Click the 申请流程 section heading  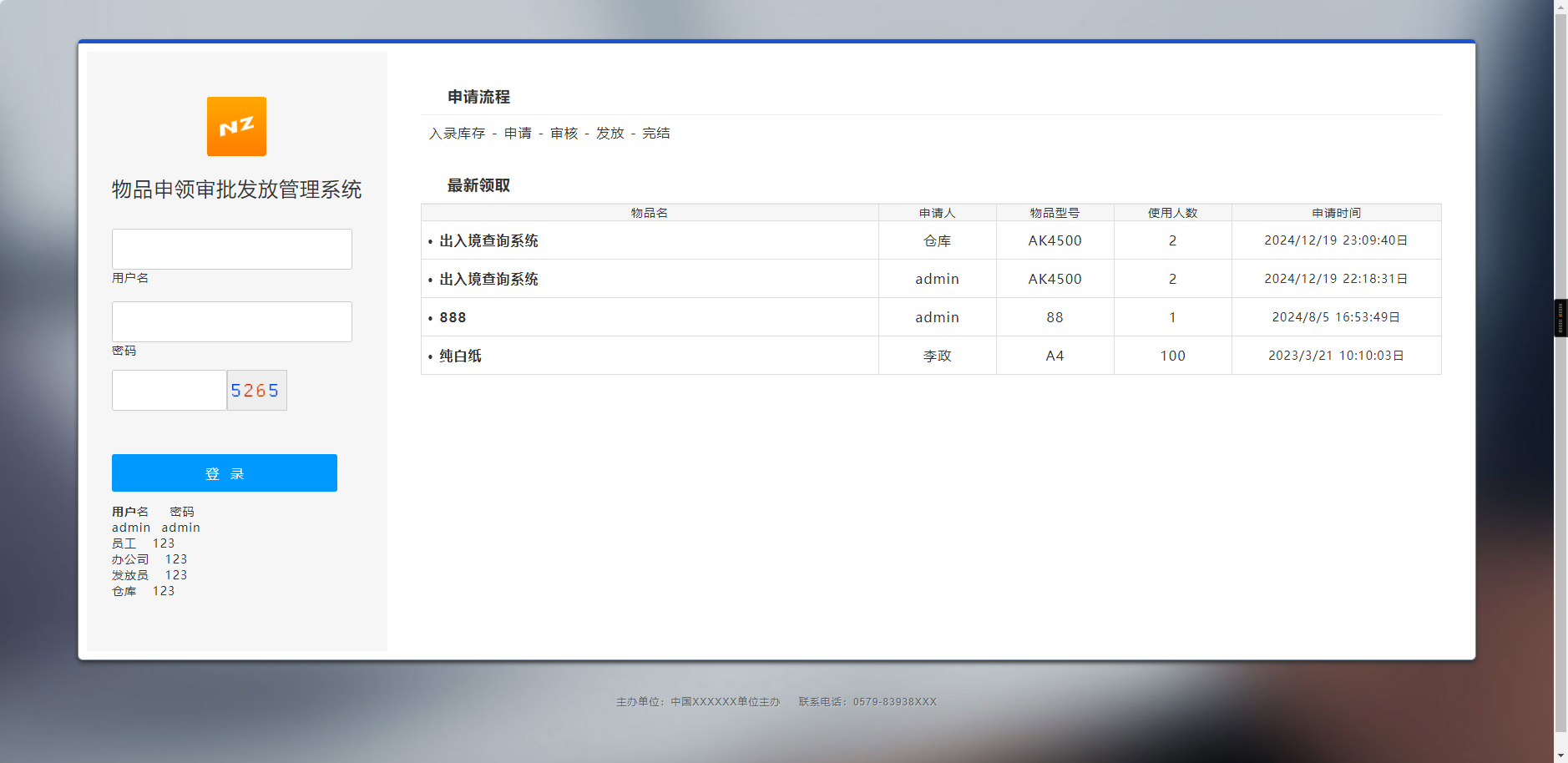[478, 97]
